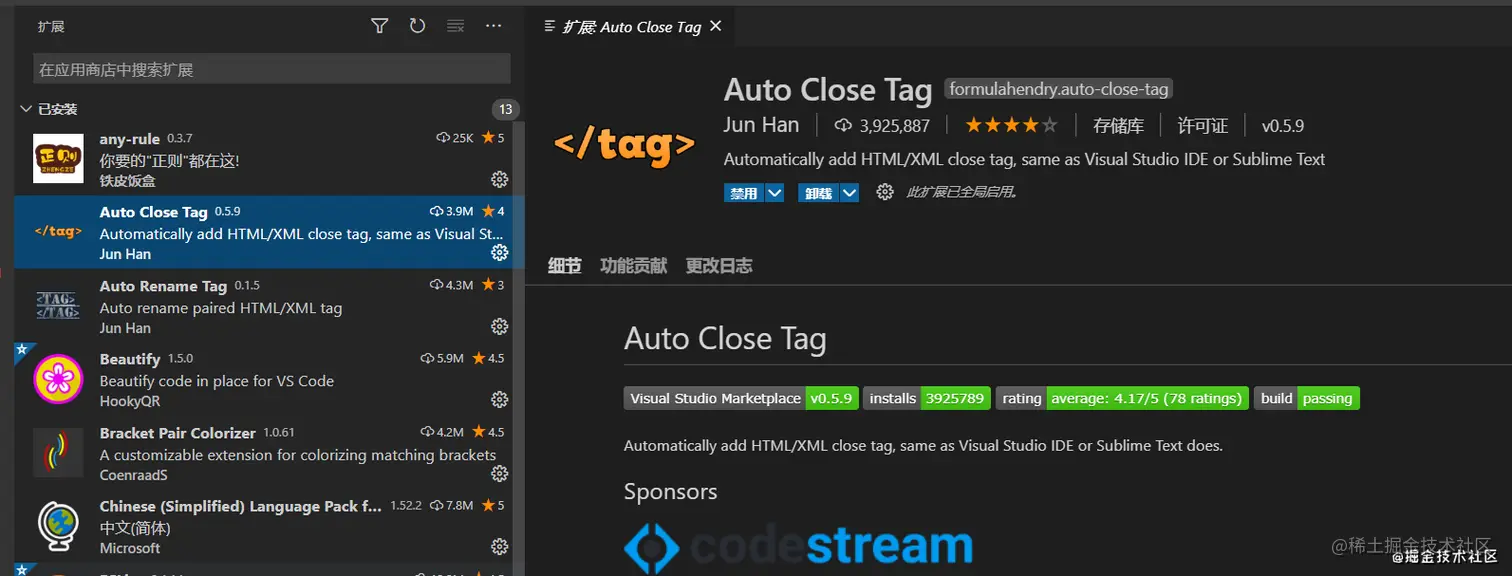Expand the 禁用 dropdown arrow
This screenshot has width=1512, height=576.
click(775, 193)
